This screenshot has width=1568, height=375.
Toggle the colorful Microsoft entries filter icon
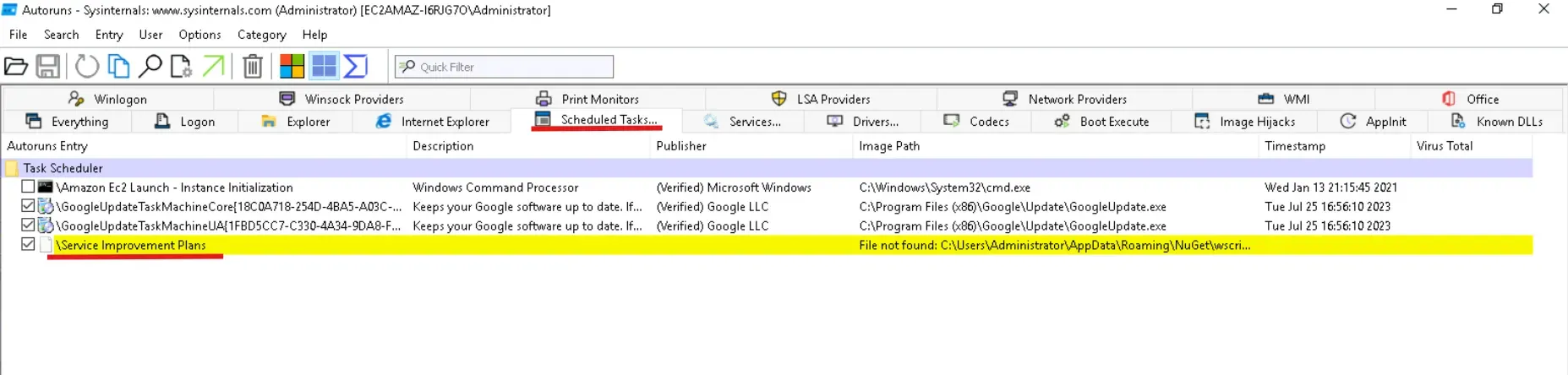click(x=292, y=66)
